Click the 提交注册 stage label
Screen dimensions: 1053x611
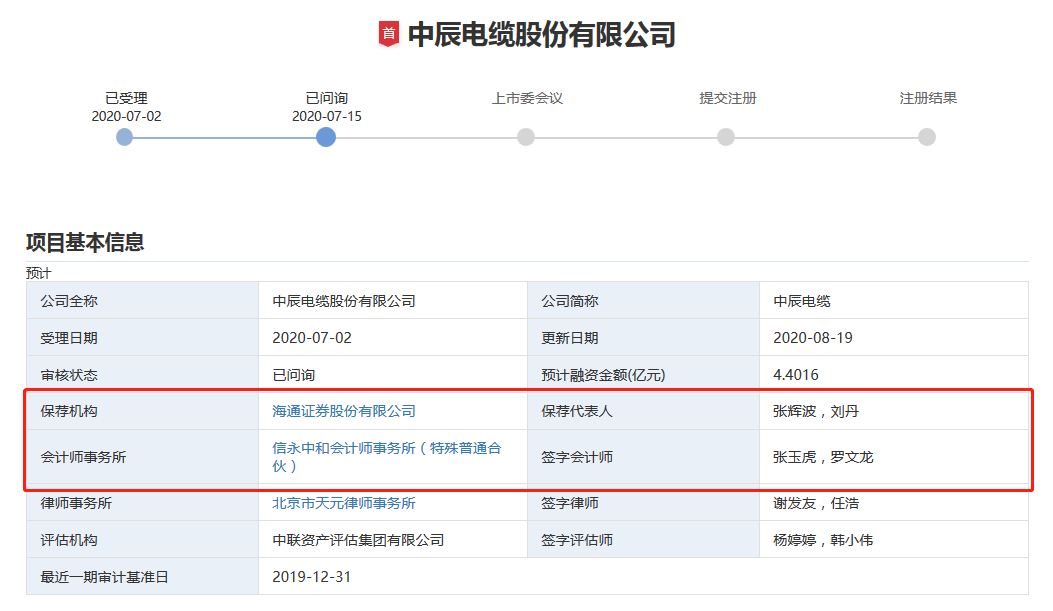pyautogui.click(x=727, y=98)
